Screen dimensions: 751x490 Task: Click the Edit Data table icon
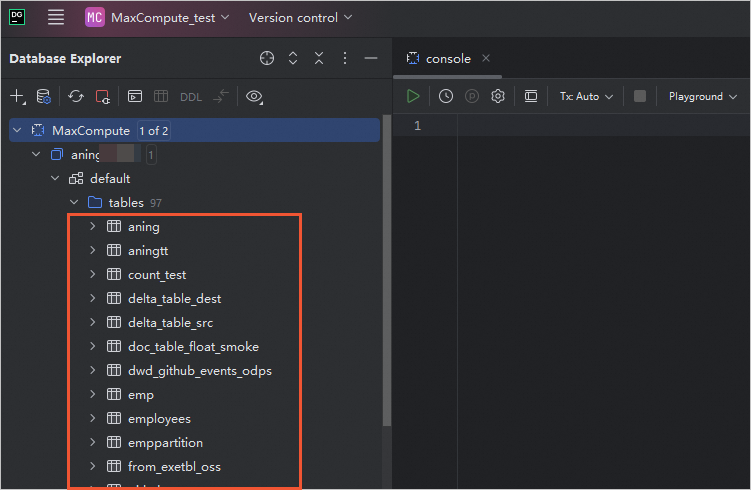click(161, 96)
